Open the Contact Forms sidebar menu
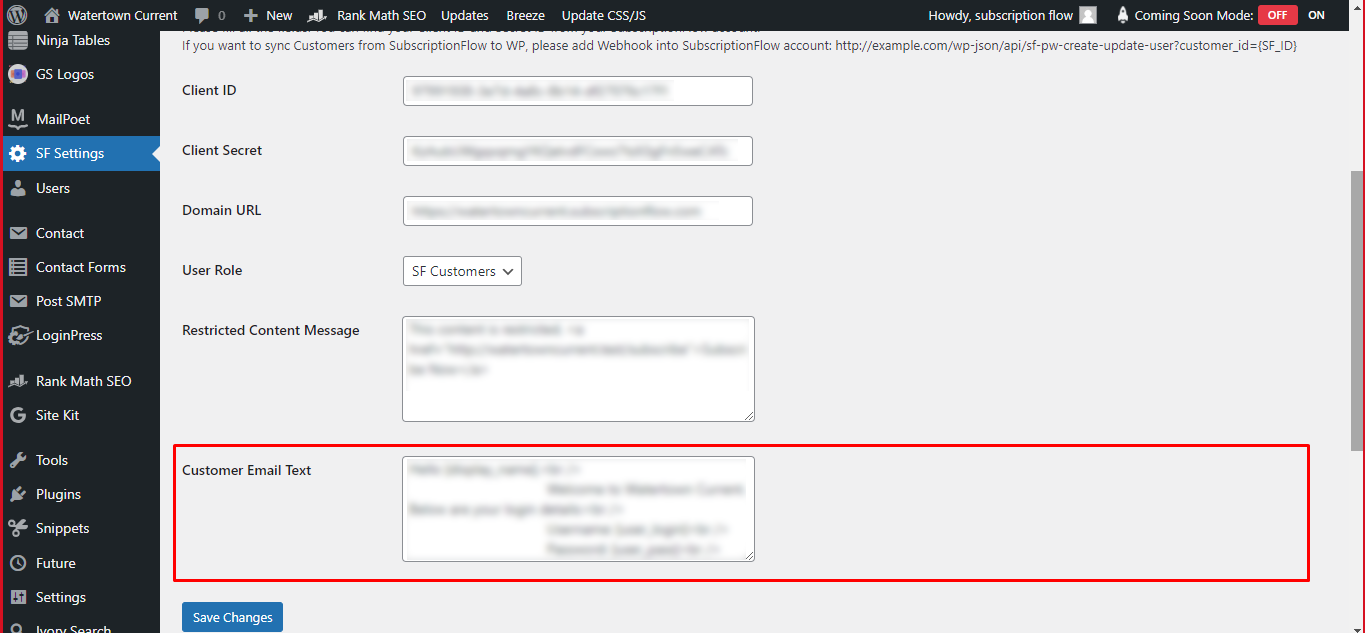This screenshot has width=1365, height=633. click(81, 267)
